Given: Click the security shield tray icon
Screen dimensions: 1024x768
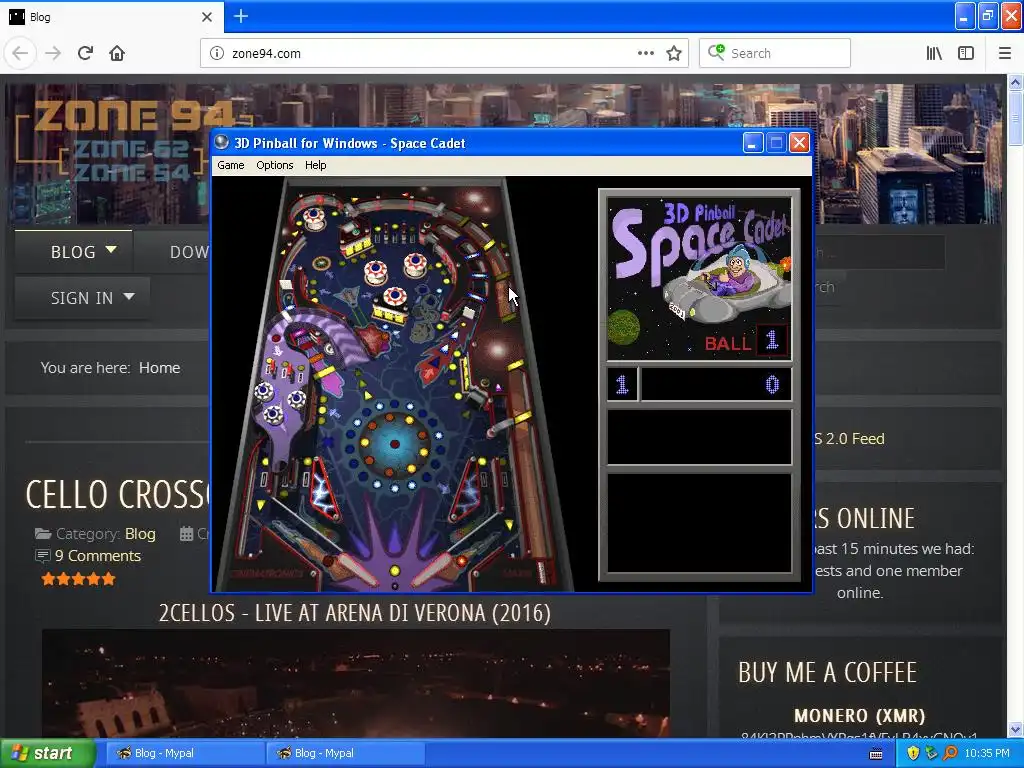Looking at the screenshot, I should point(912,753).
